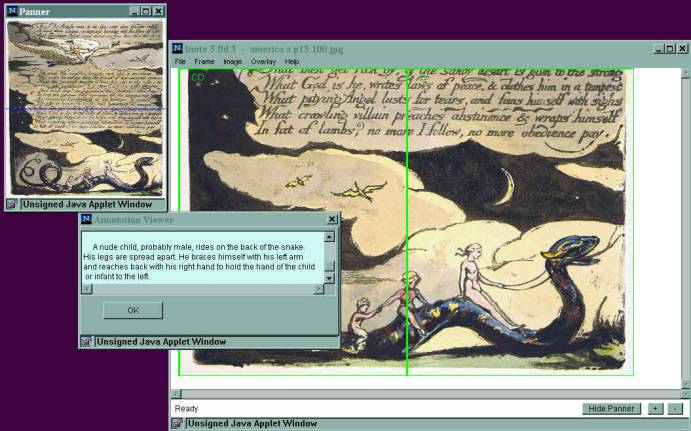Open the Frame menu

tap(204, 62)
